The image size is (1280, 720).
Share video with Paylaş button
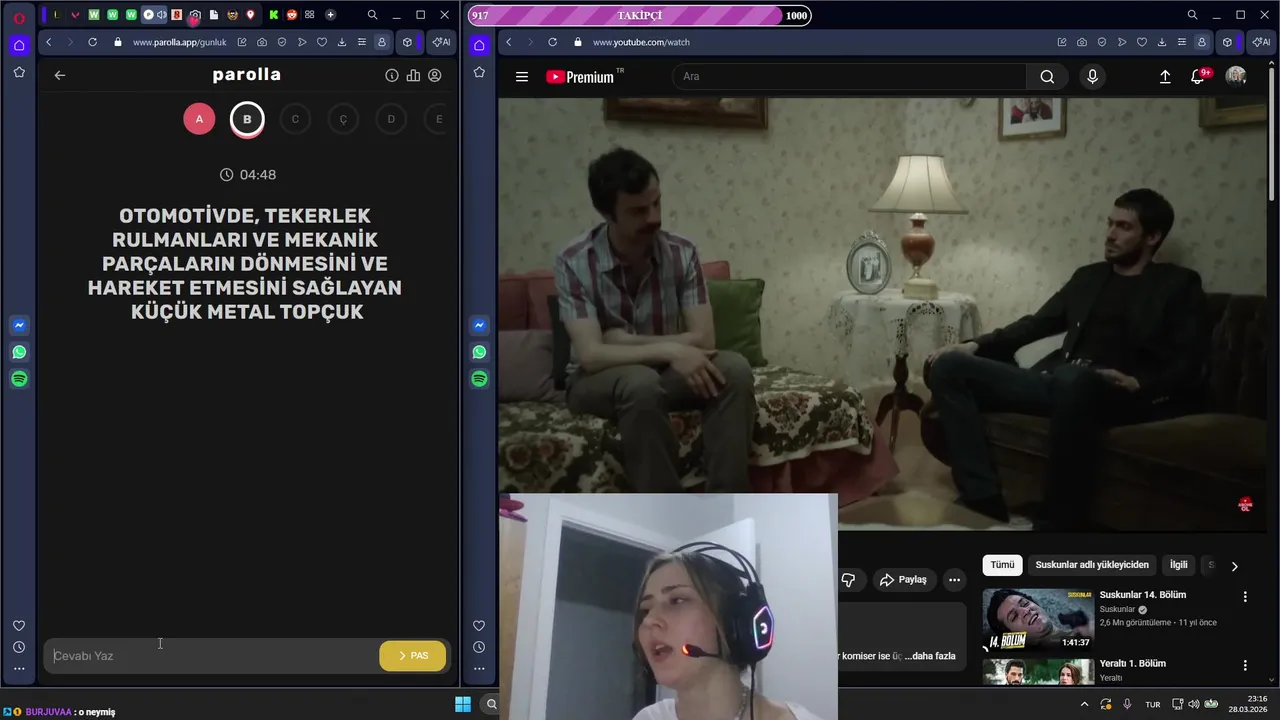point(903,580)
